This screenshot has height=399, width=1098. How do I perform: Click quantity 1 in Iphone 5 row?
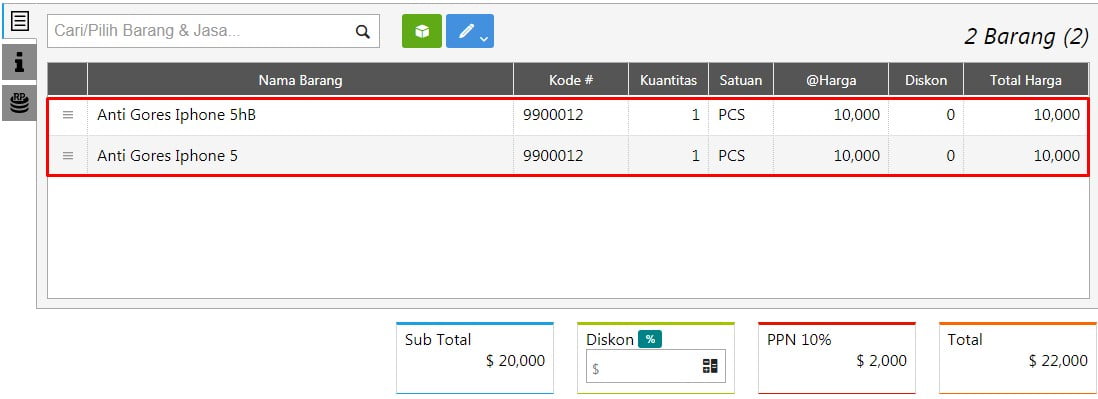click(x=695, y=155)
